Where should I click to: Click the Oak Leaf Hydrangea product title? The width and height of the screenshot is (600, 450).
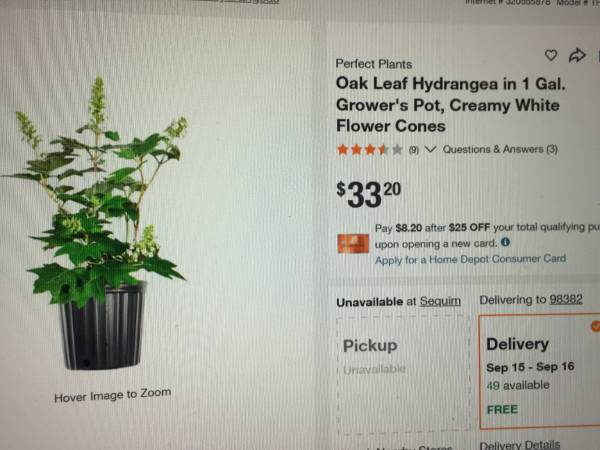(x=450, y=105)
